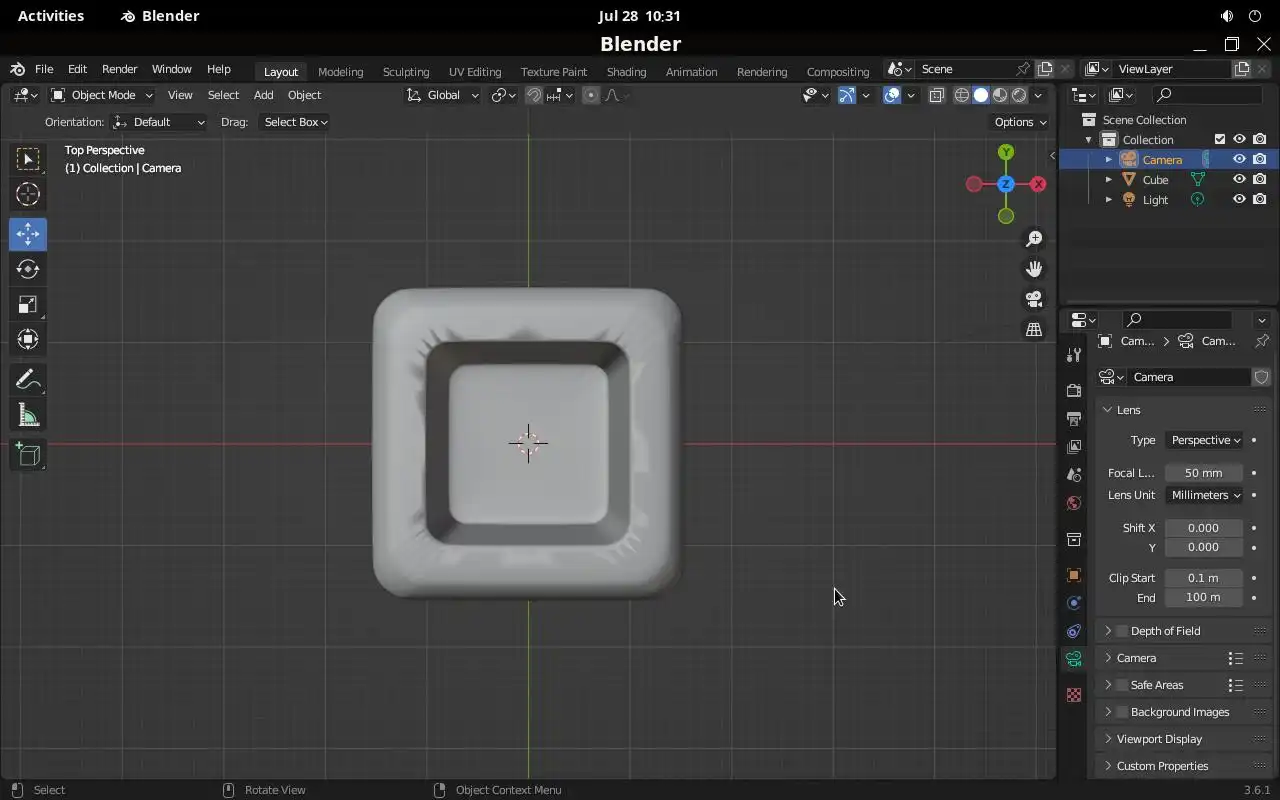1280x800 pixels.
Task: Toggle viewport overlays
Action: pyautogui.click(x=892, y=95)
